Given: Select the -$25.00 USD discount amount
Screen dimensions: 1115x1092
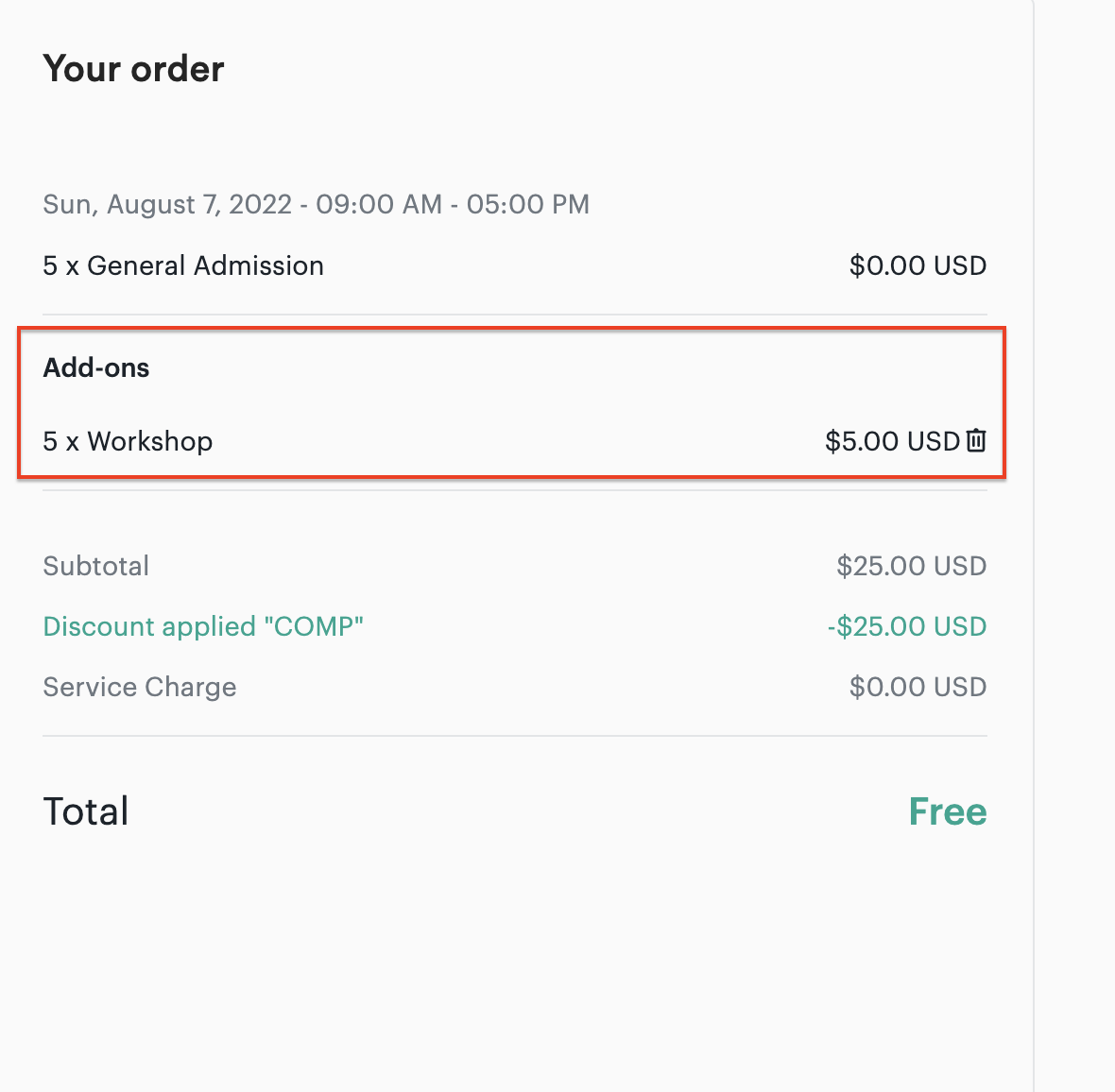Looking at the screenshot, I should click(907, 627).
